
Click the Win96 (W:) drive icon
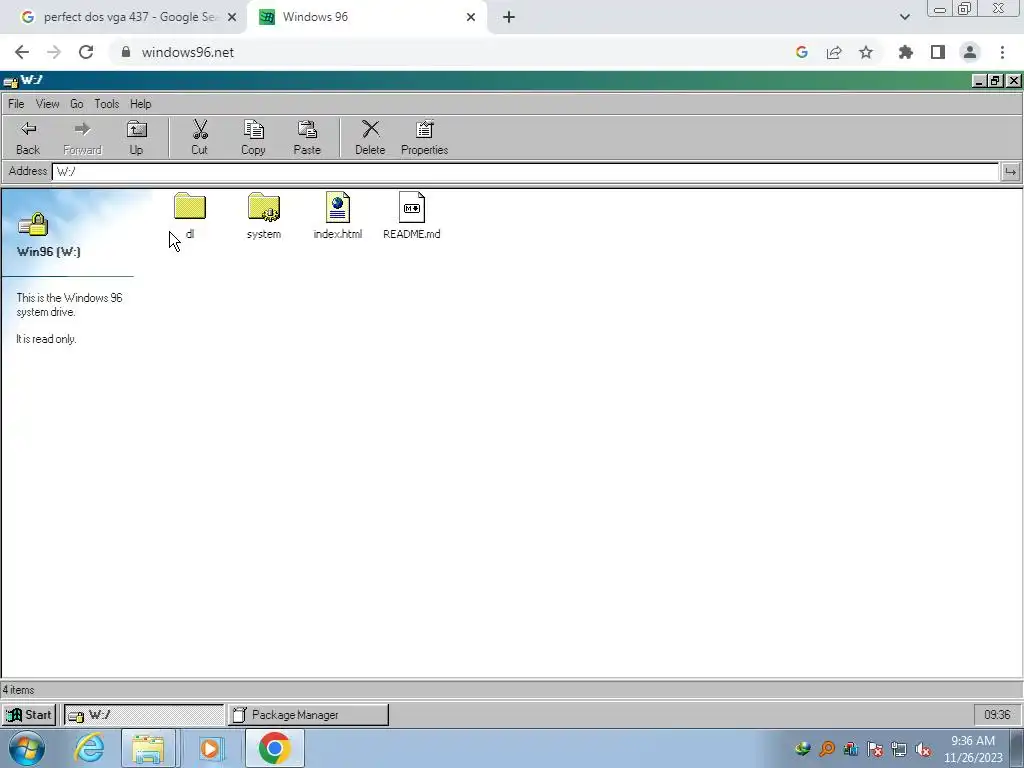pyautogui.click(x=33, y=225)
